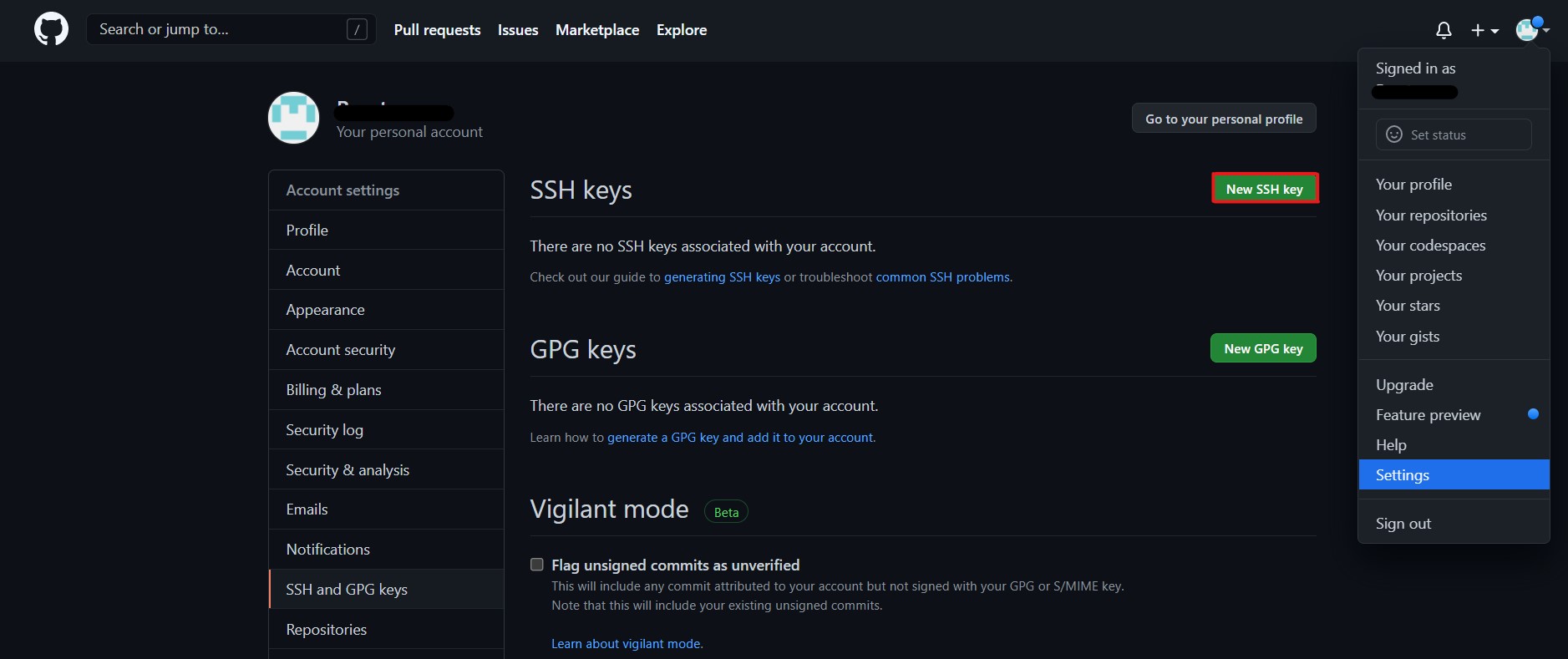Go to Marketplace
The image size is (1568, 659).
coord(597,30)
